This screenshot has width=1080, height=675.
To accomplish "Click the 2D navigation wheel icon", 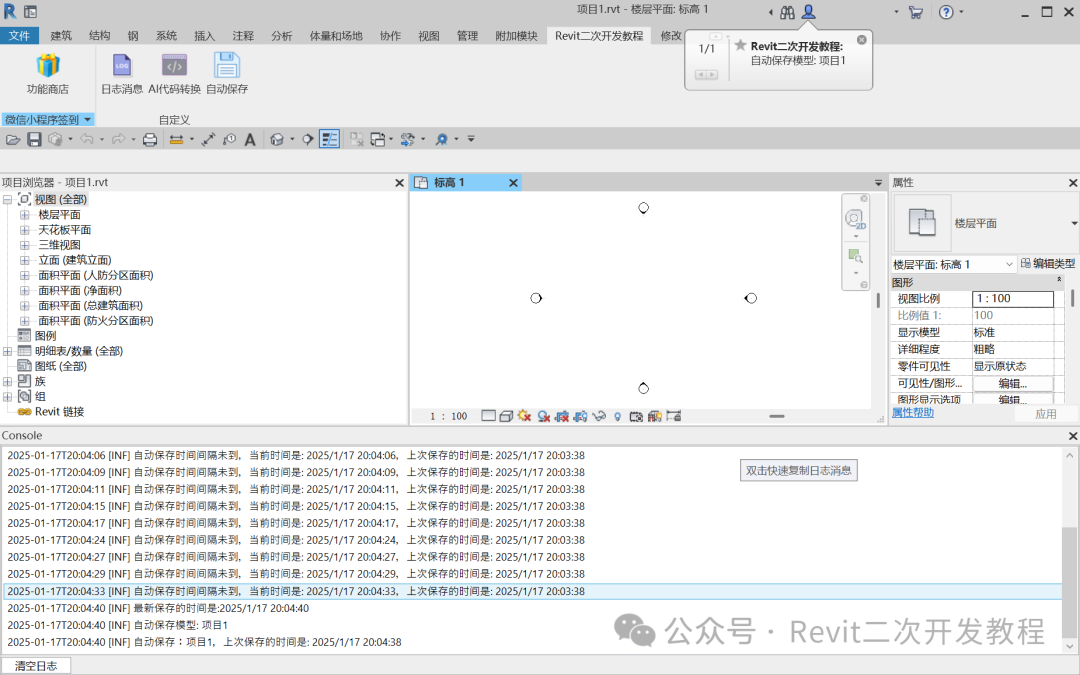I will [x=855, y=220].
